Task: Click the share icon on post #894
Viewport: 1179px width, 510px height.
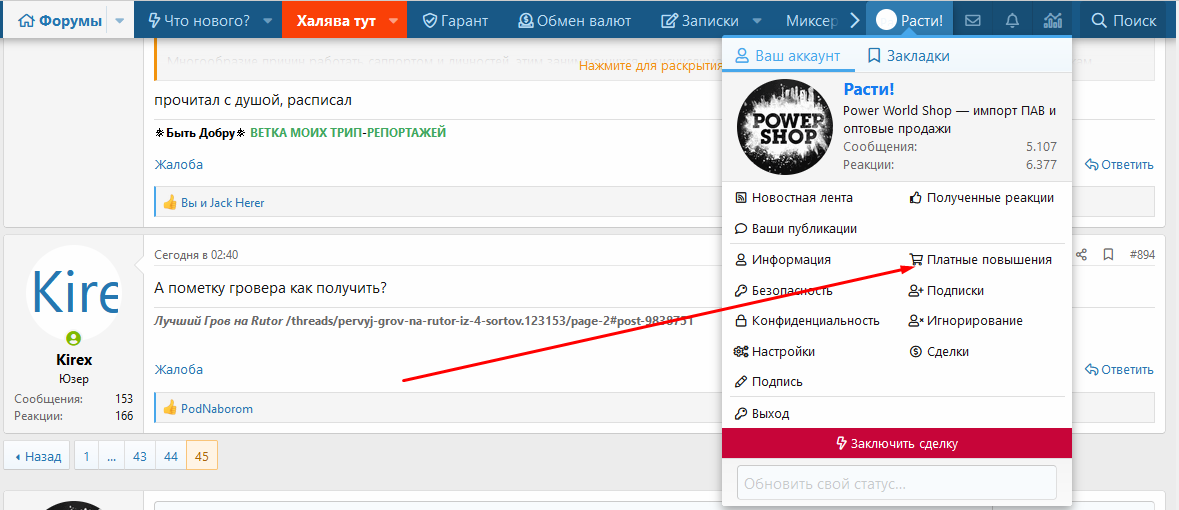Action: [x=1081, y=255]
